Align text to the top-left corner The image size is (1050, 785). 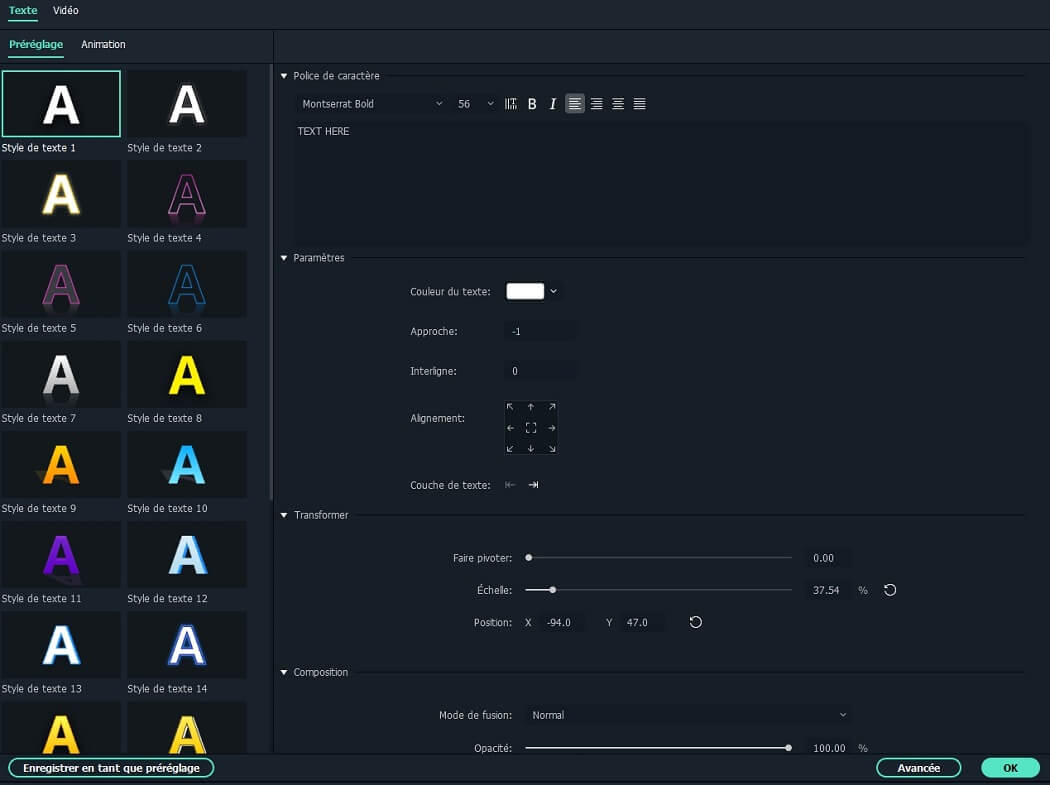[510, 407]
